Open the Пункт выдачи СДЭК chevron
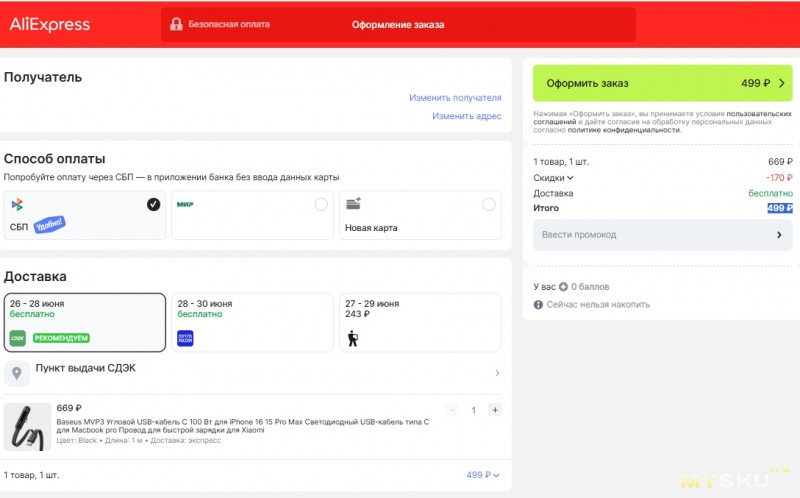The height and width of the screenshot is (498, 800). [497, 373]
